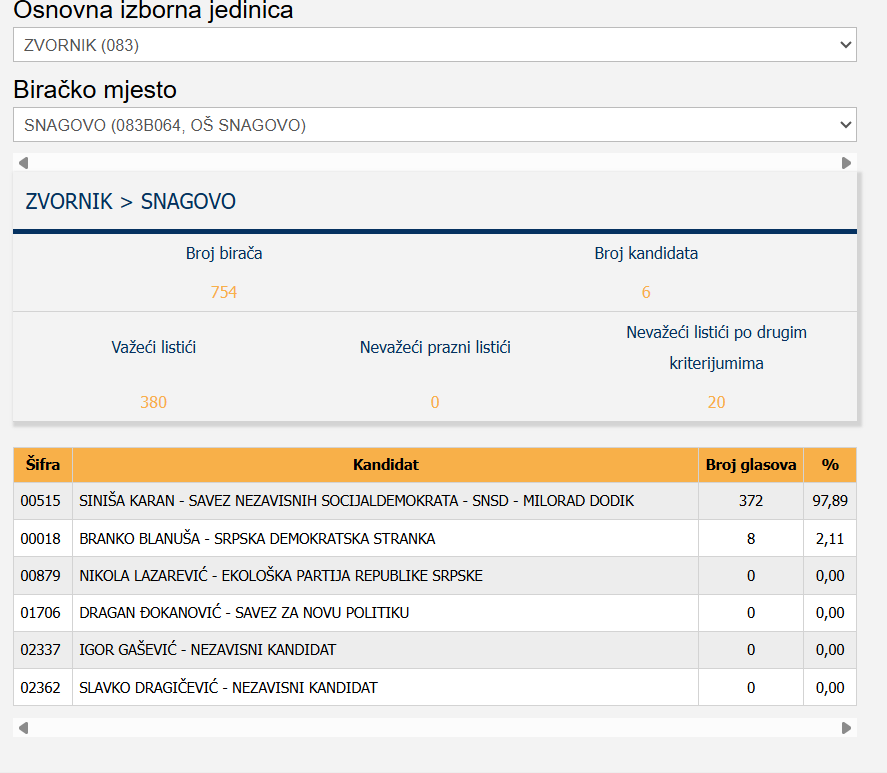Open the ZVORNIK (083) electoral unit dropdown
This screenshot has width=887, height=773.
(434, 45)
